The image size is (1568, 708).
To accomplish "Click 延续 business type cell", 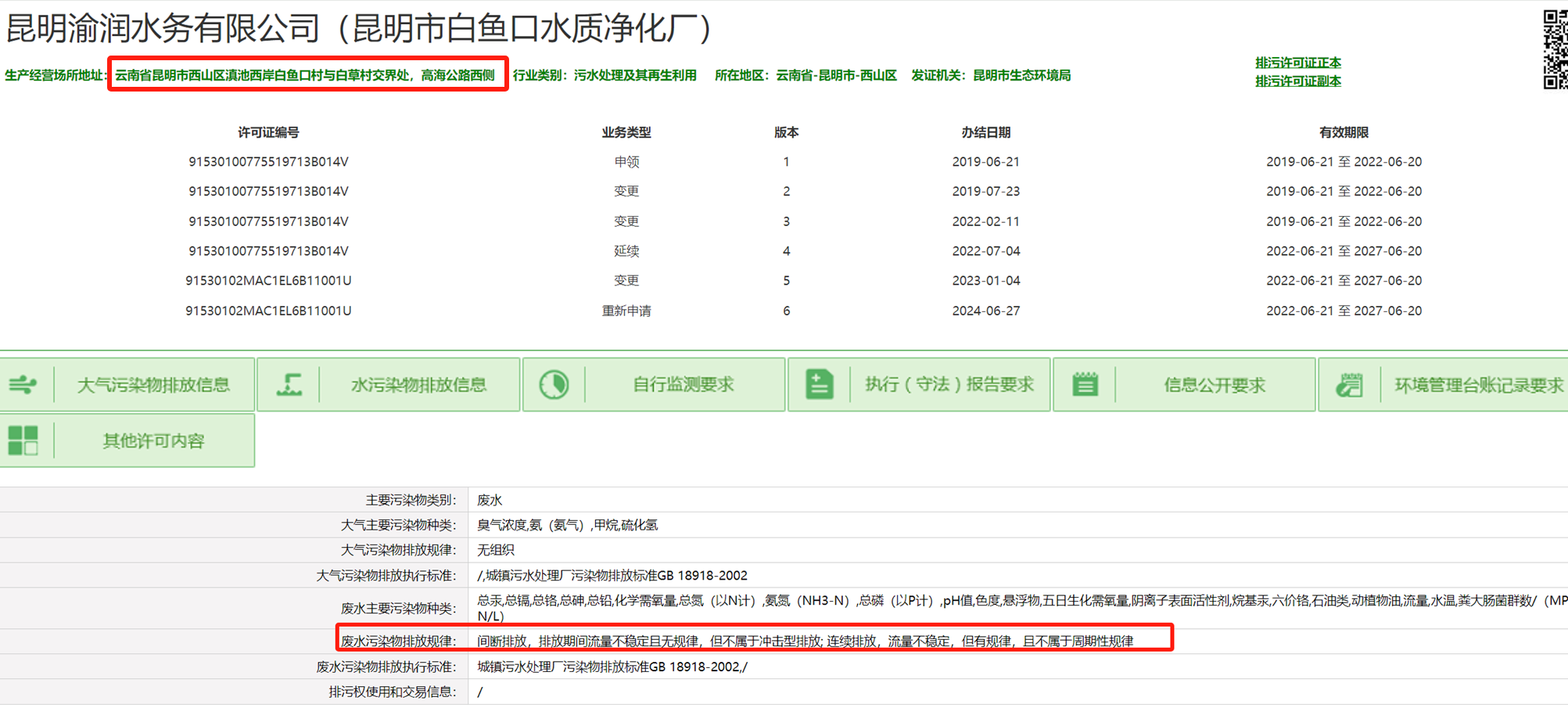I will pos(626,251).
